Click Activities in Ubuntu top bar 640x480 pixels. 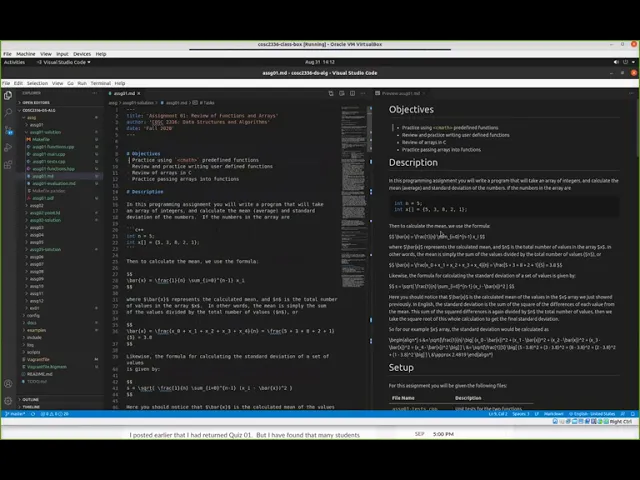[14, 62]
